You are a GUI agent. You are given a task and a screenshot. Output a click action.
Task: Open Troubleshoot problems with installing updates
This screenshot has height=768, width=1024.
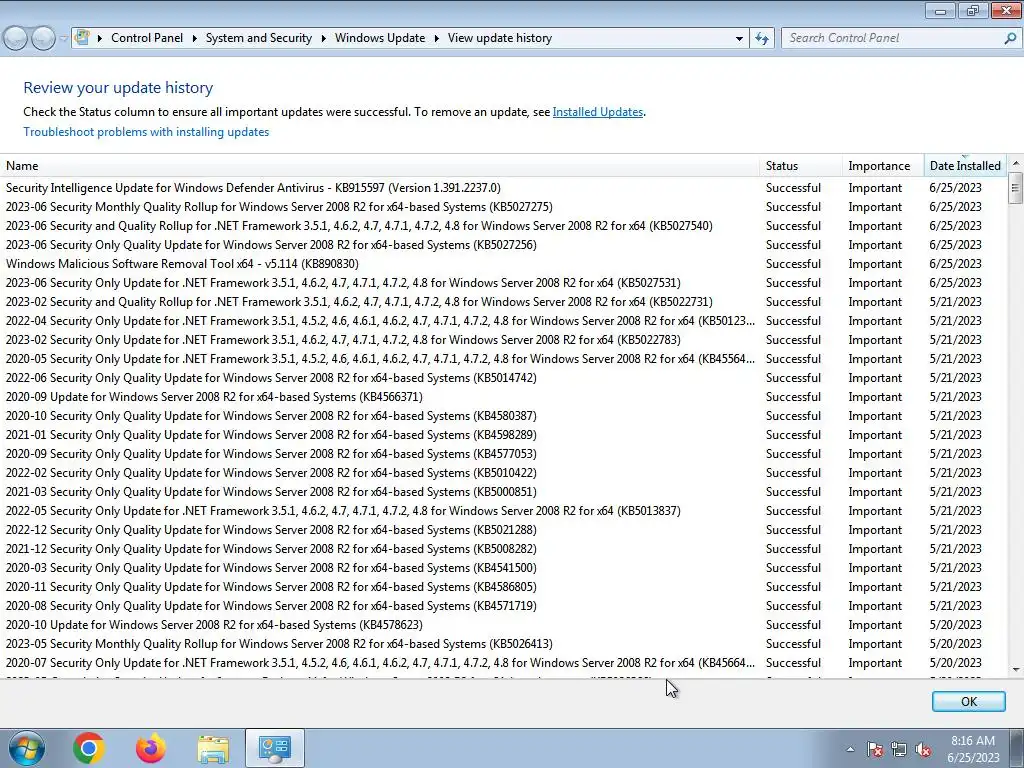(146, 132)
